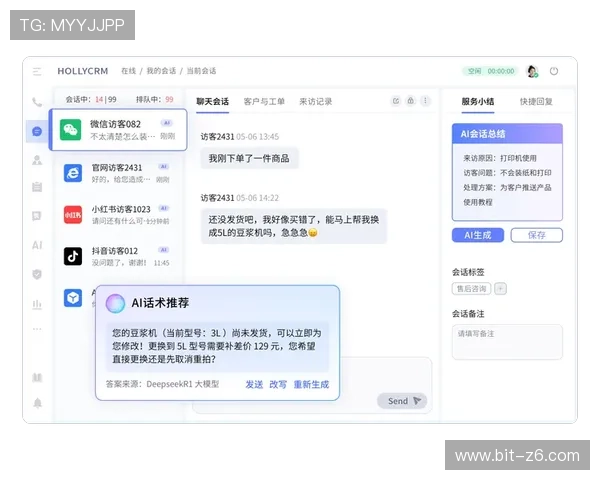Click the message 我刚下单了一件商品
The height and width of the screenshot is (480, 600).
pyautogui.click(x=249, y=158)
